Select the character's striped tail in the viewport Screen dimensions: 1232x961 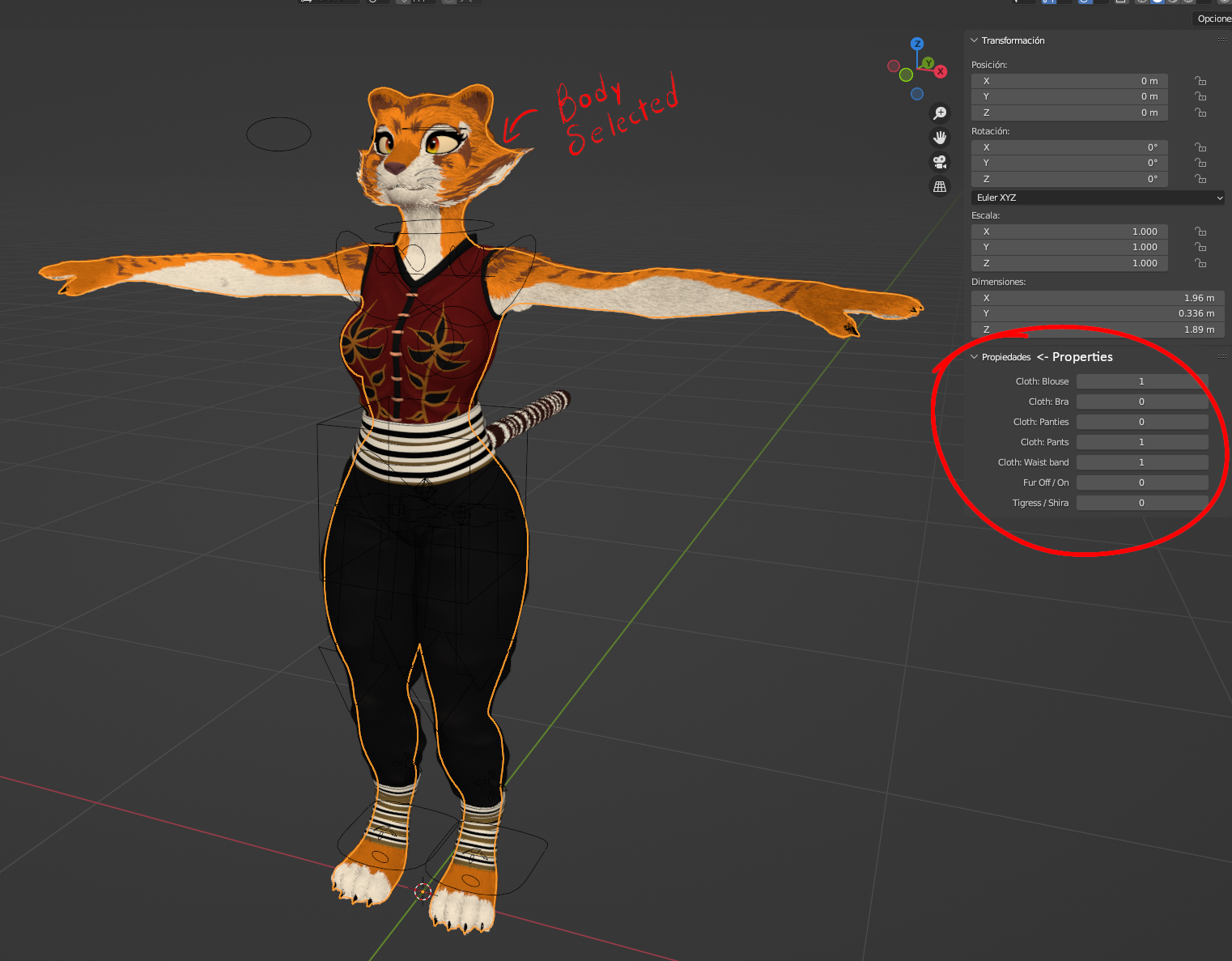[x=530, y=417]
